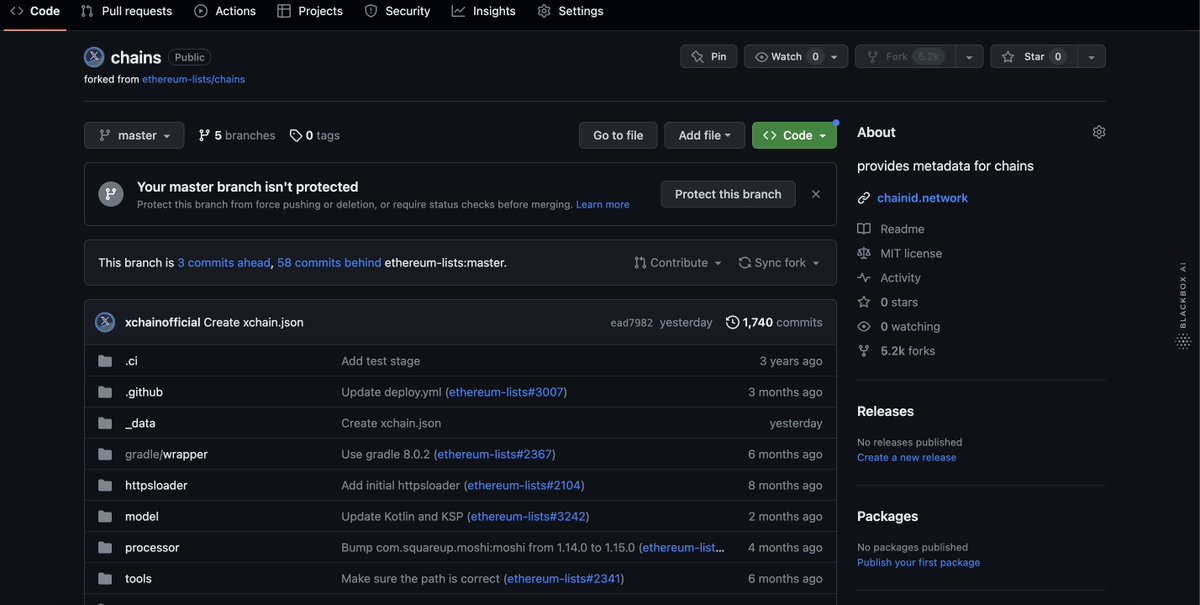Click the chains repository avatar icon
Viewport: 1200px width, 605px height.
click(x=94, y=57)
